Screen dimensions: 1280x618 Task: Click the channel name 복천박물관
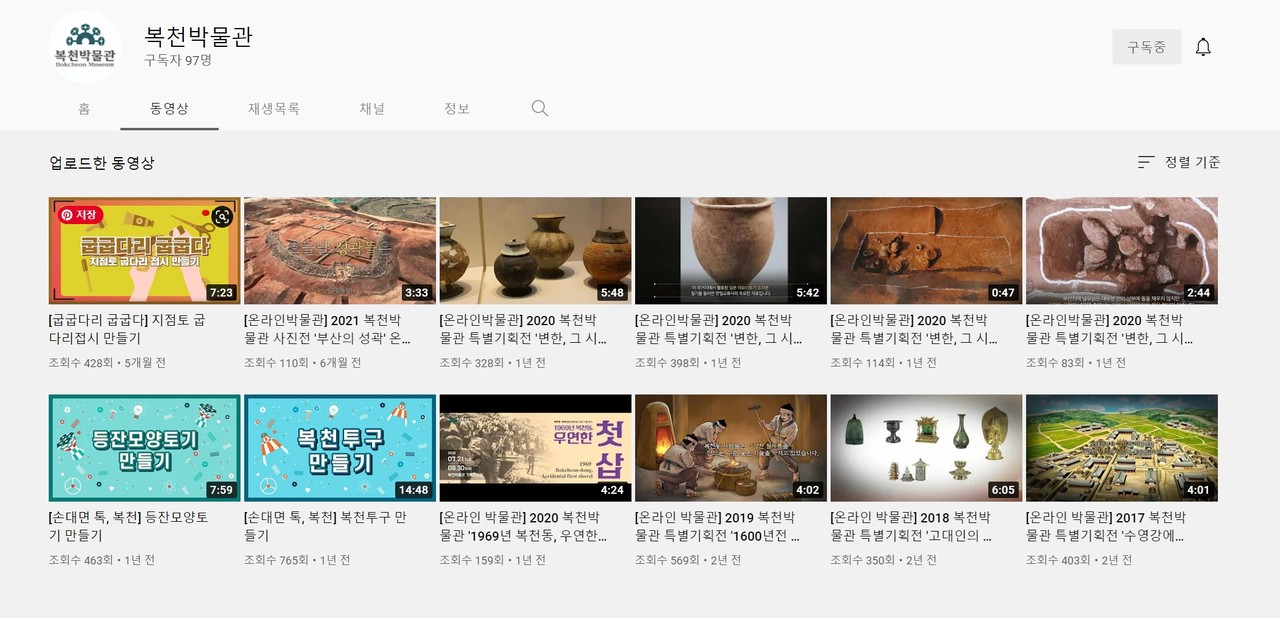pyautogui.click(x=199, y=38)
